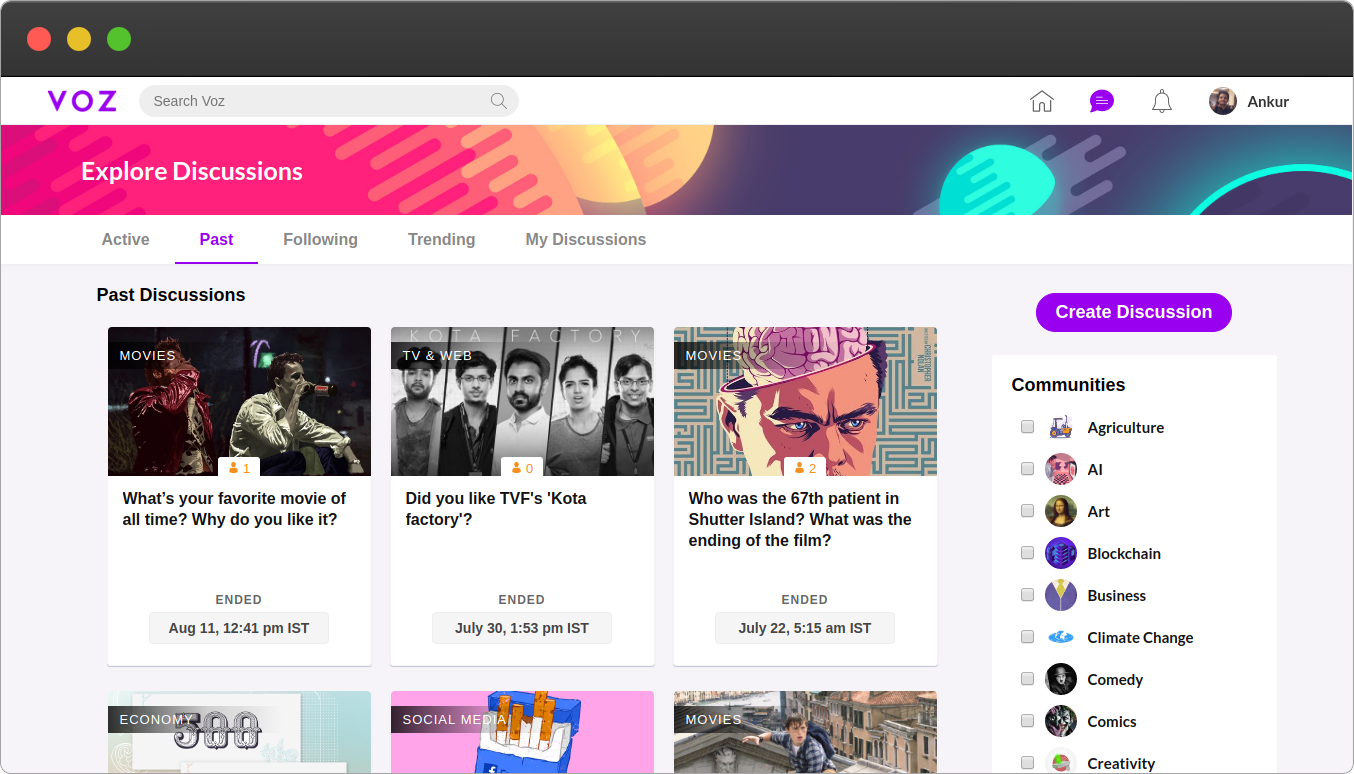Click the AI community icon
Image resolution: width=1354 pixels, height=774 pixels.
point(1061,469)
